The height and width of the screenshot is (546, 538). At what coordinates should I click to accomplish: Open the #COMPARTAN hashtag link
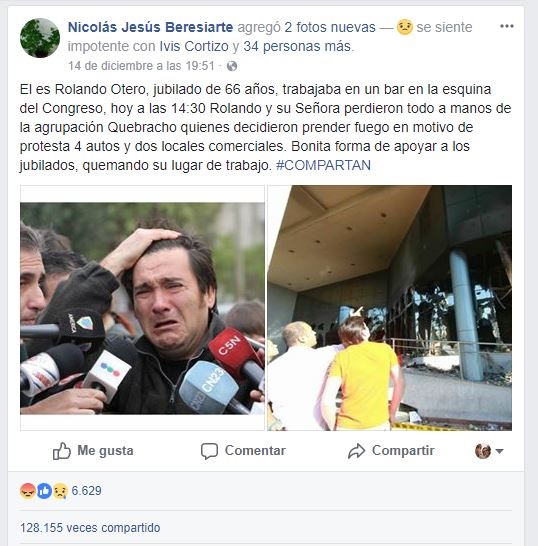click(x=323, y=165)
